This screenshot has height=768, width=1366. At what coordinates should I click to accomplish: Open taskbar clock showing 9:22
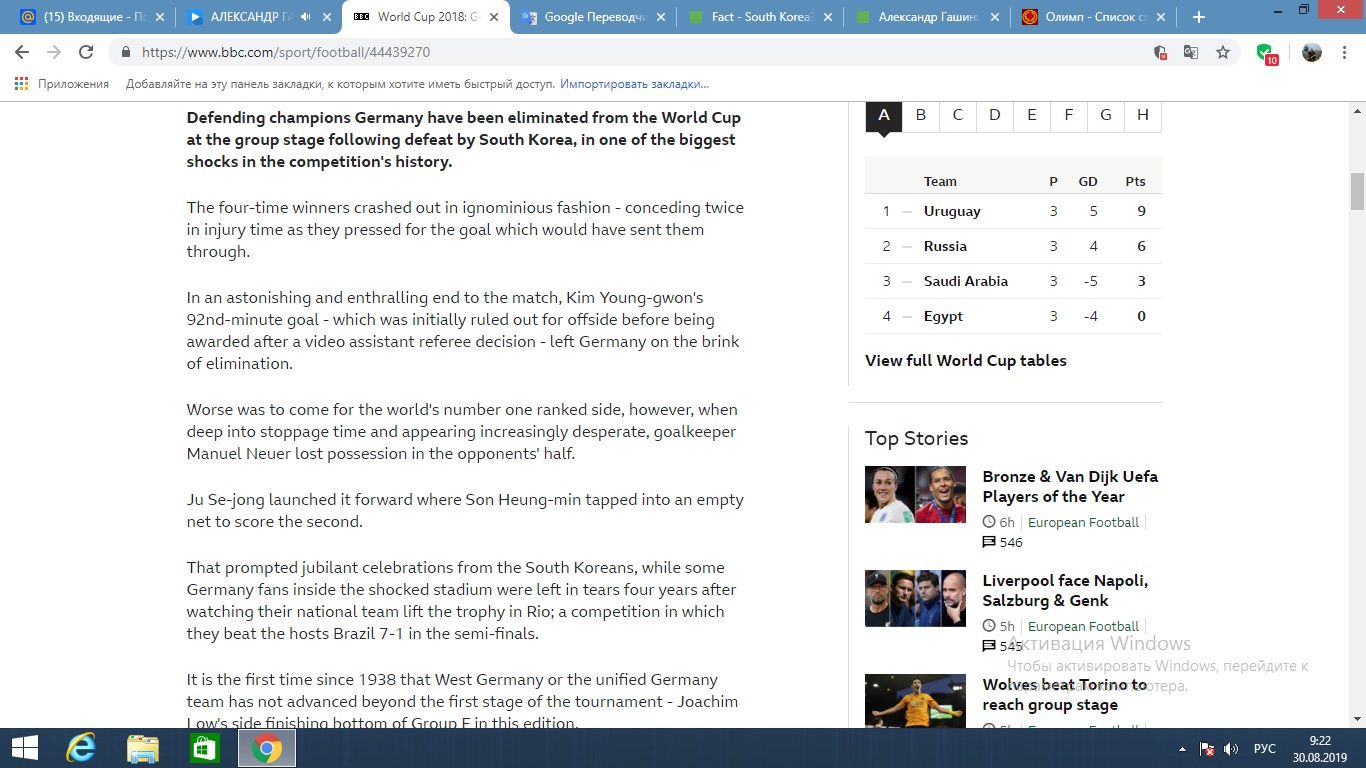[1320, 748]
